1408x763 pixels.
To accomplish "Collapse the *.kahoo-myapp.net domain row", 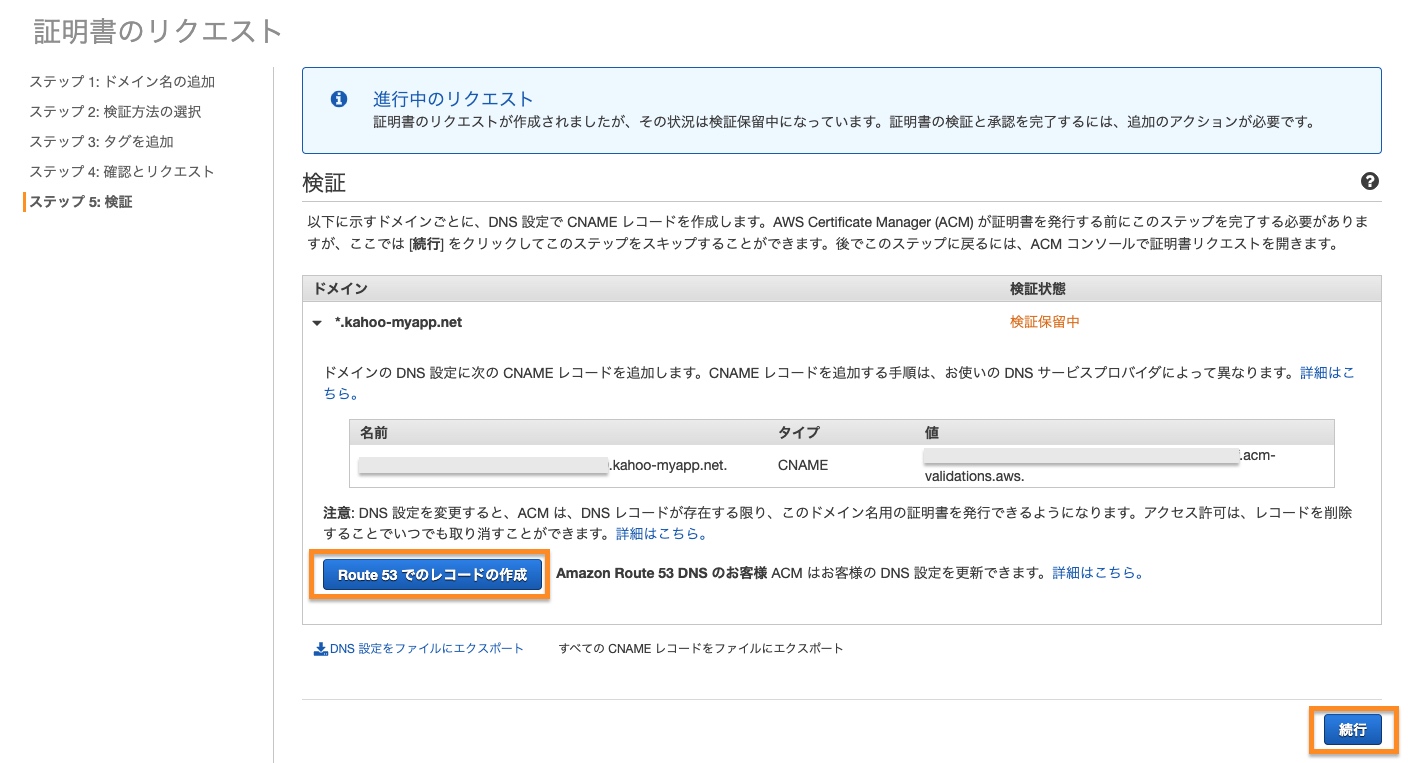I will point(317,323).
